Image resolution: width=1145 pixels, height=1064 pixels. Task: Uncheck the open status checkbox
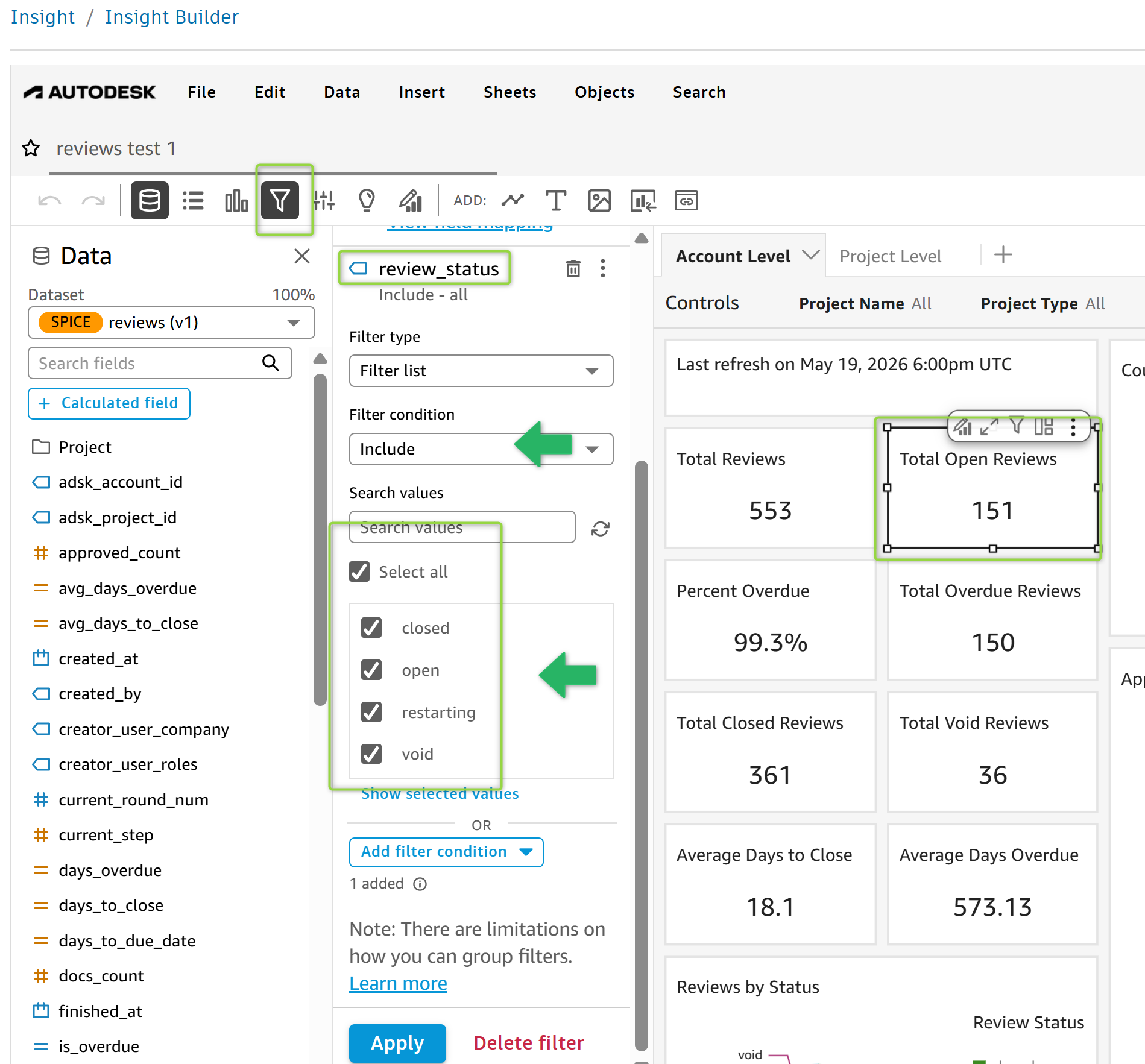(371, 670)
